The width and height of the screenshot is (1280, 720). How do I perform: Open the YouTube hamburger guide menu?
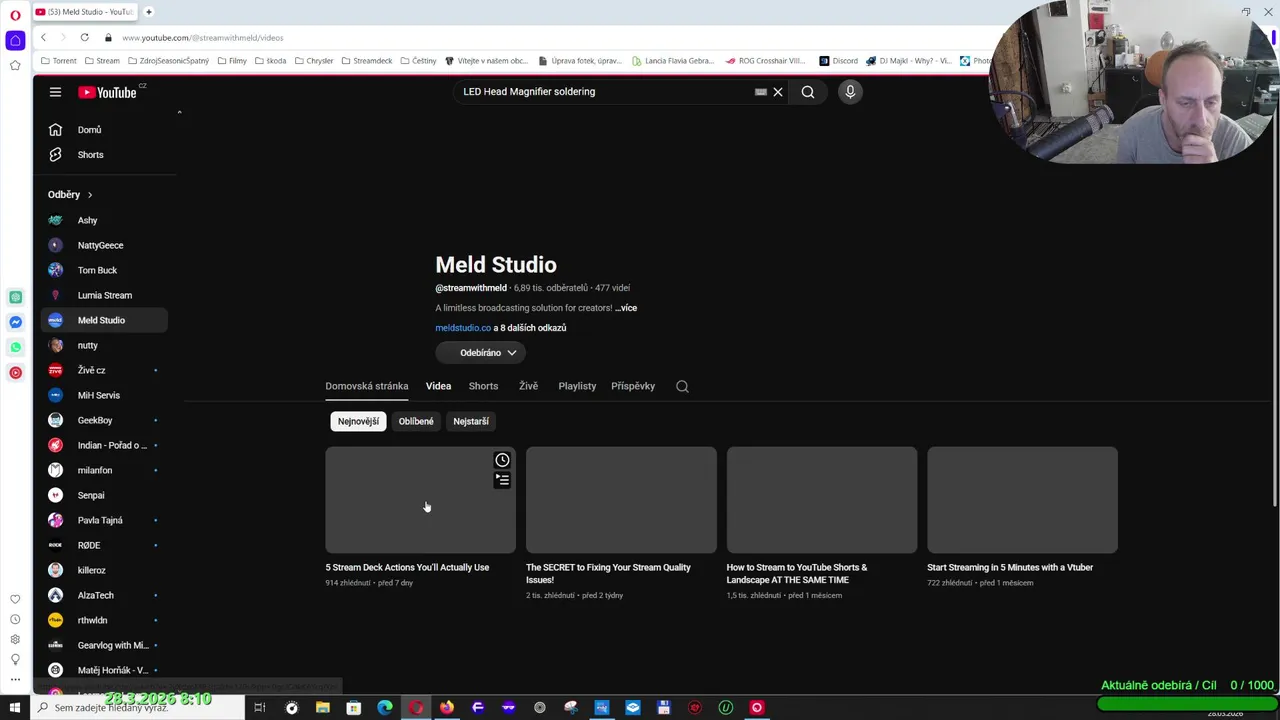(55, 92)
